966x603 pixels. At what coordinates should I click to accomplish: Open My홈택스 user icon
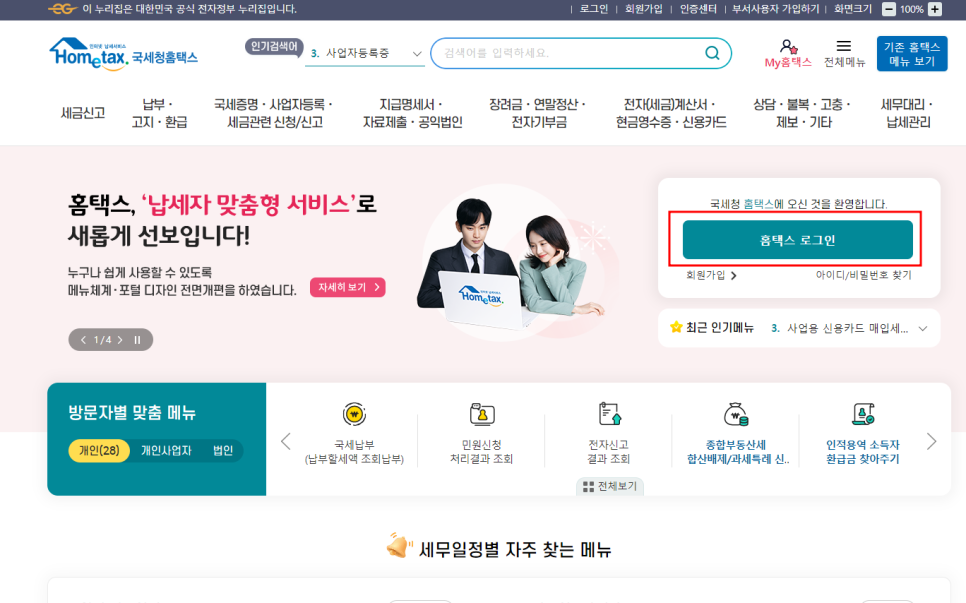pos(788,47)
